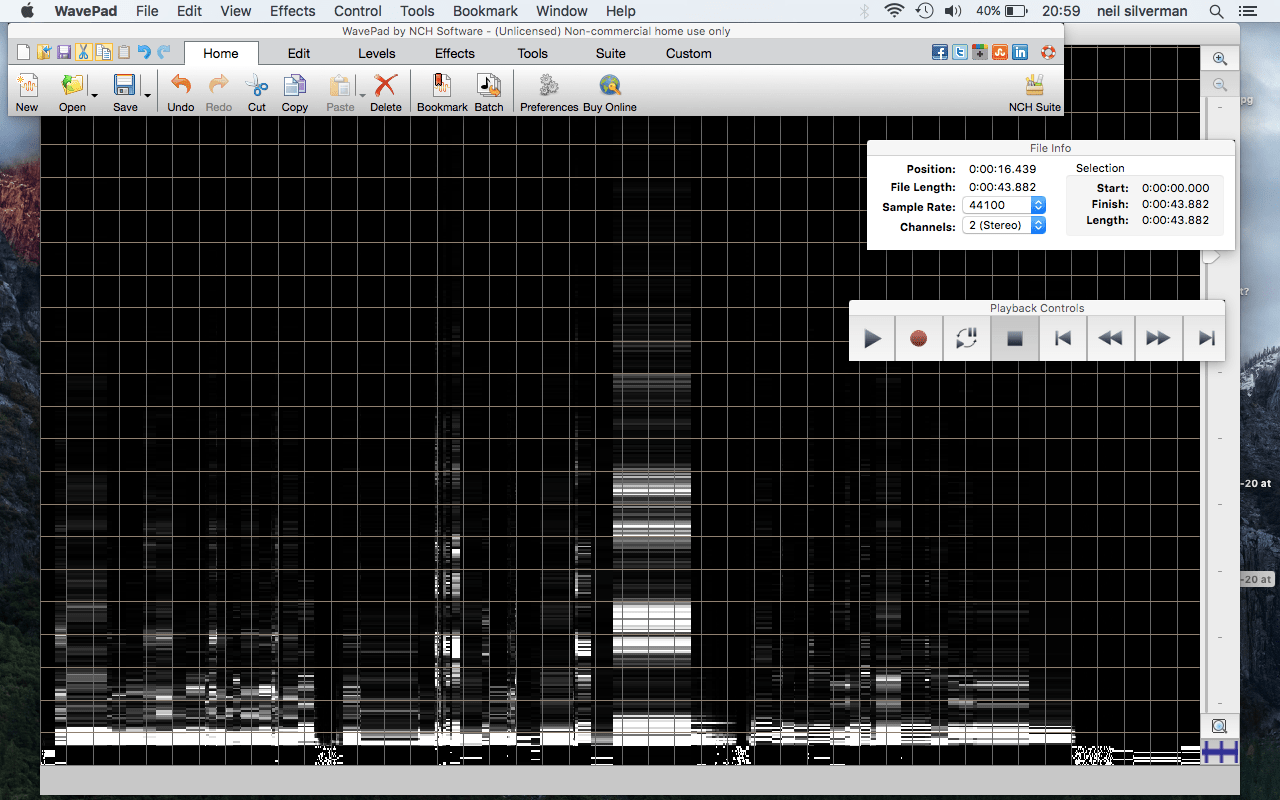Open Preferences from the toolbar
Image resolution: width=1280 pixels, height=800 pixels.
(x=549, y=92)
